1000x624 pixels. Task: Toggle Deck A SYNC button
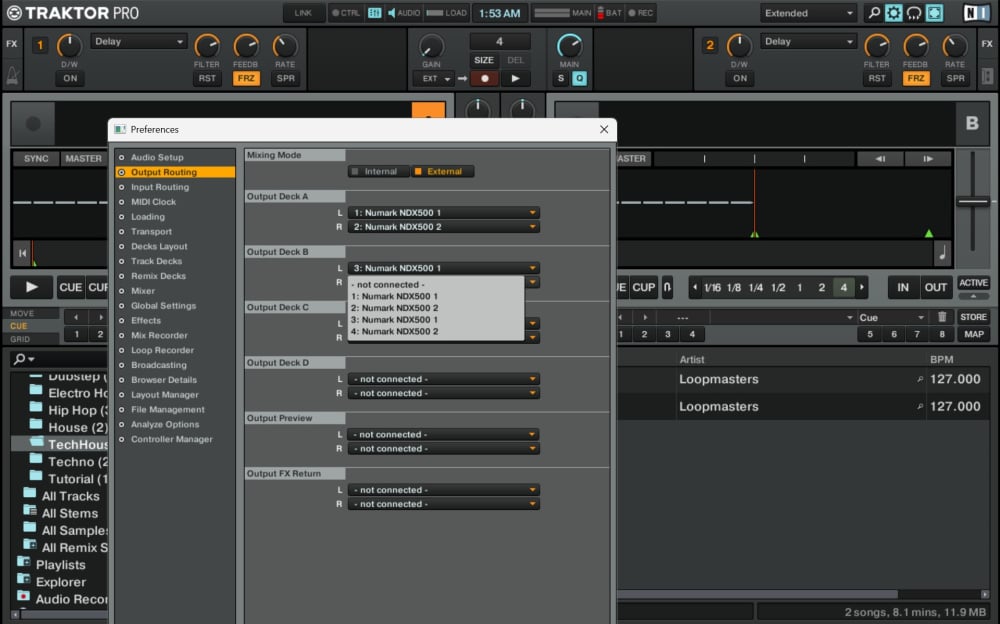(36, 158)
